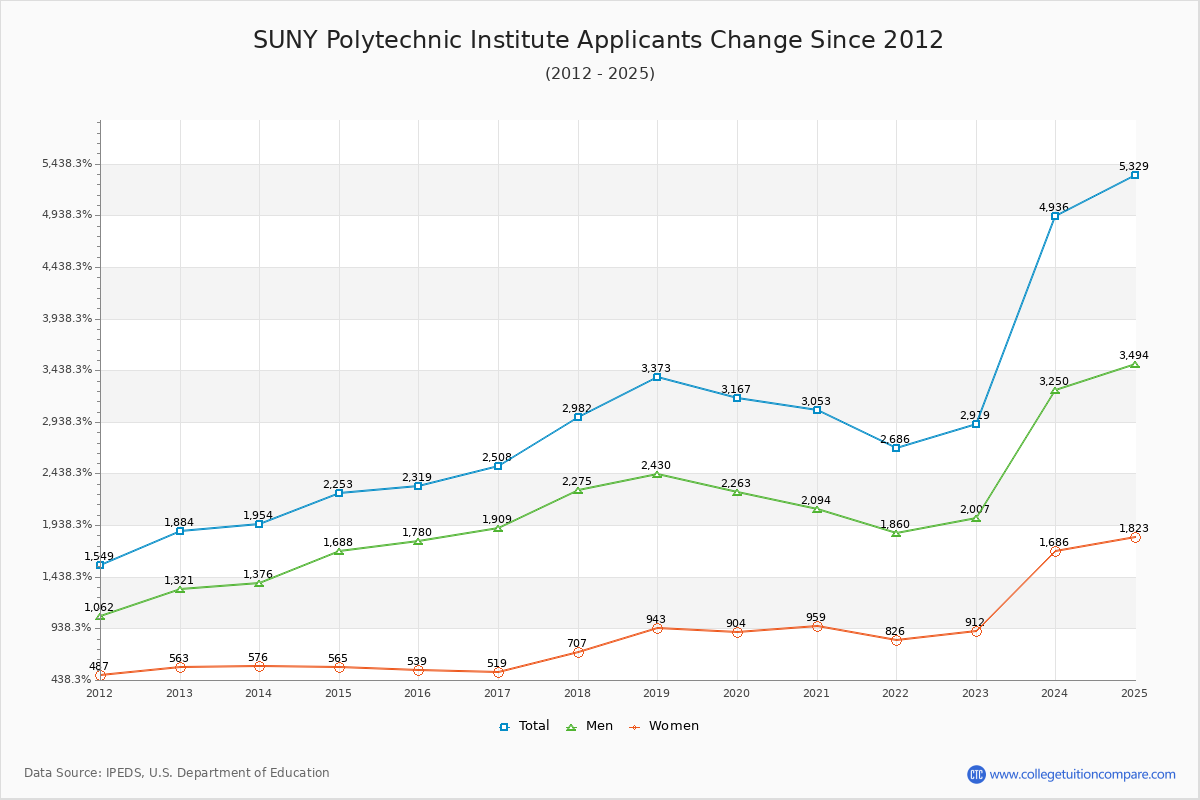1200x800 pixels.
Task: Click the CTC logo icon
Action: tap(976, 774)
